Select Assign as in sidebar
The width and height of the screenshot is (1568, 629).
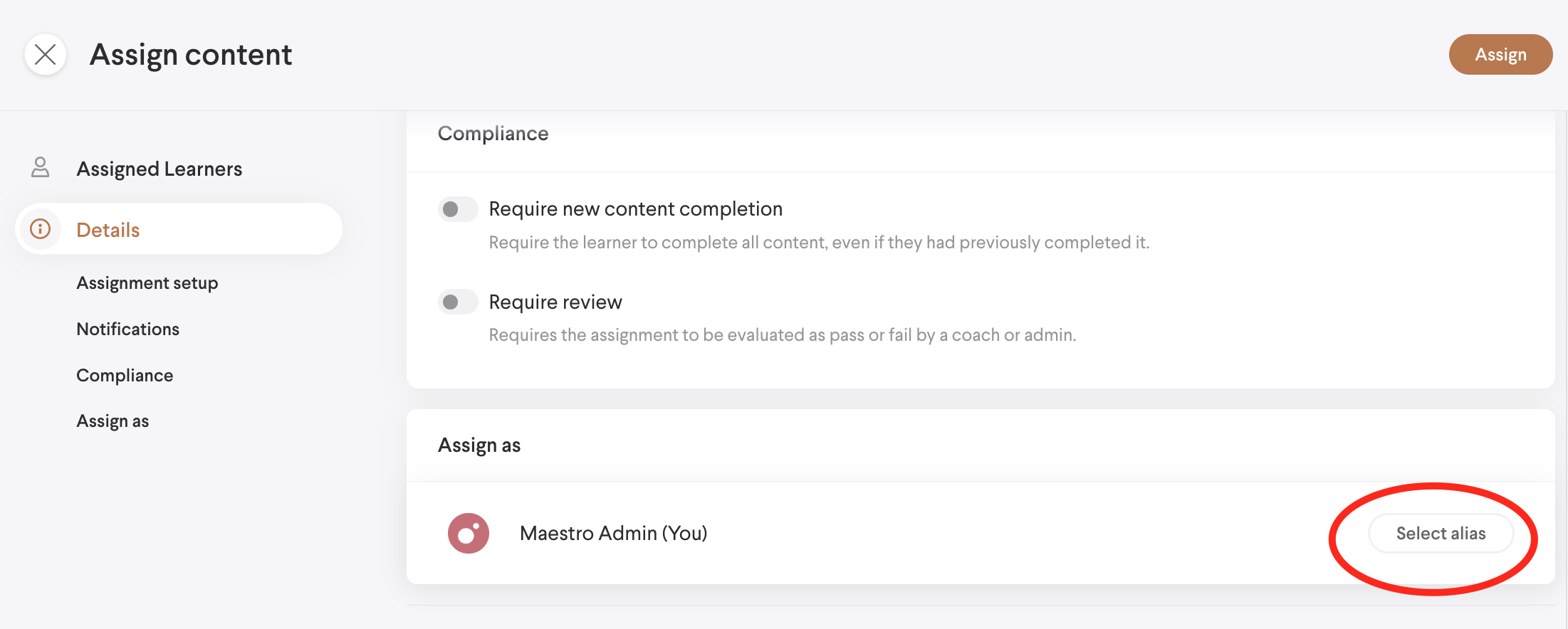point(113,421)
